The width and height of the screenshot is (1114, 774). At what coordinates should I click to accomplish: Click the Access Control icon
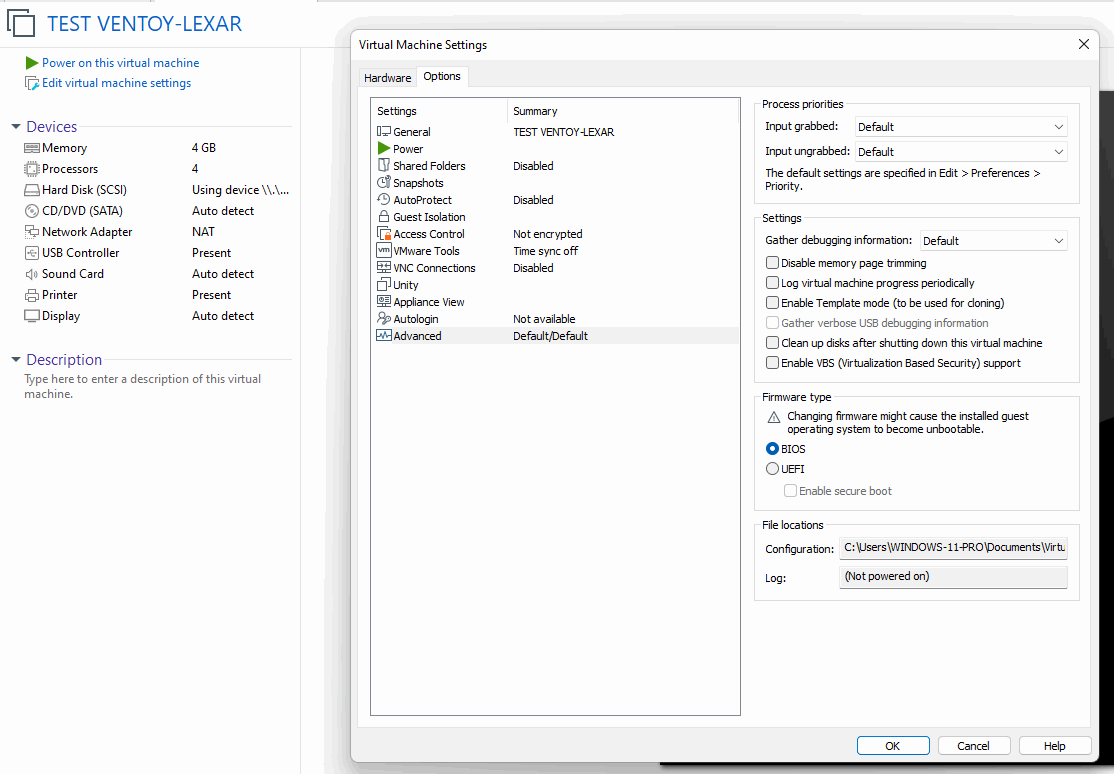[384, 234]
